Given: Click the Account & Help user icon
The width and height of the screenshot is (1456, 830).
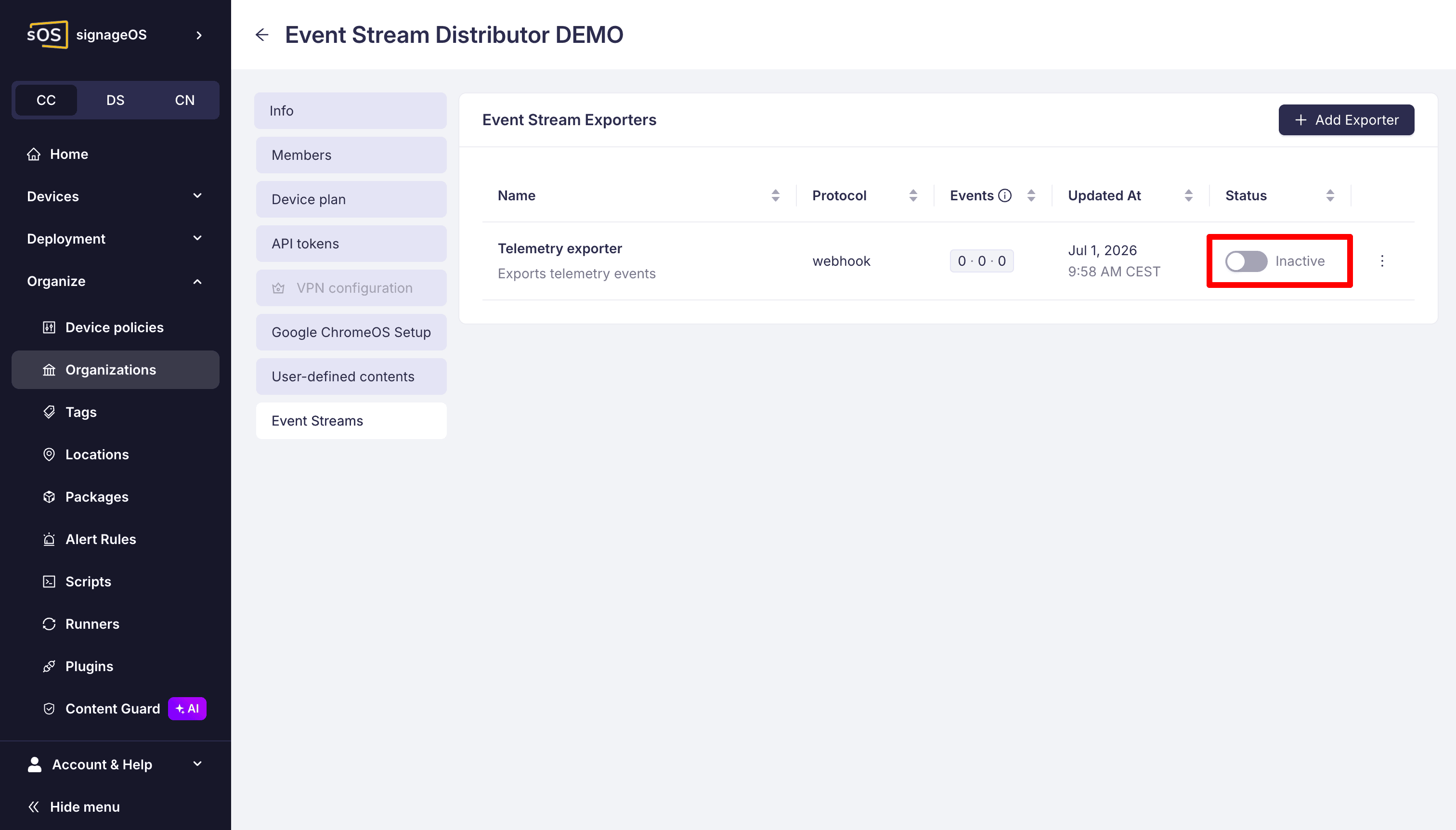Looking at the screenshot, I should point(34,765).
